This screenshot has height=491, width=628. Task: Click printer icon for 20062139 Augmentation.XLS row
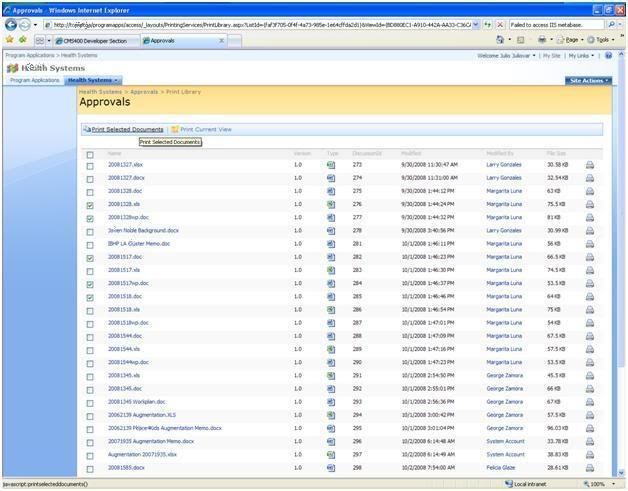[x=590, y=415]
